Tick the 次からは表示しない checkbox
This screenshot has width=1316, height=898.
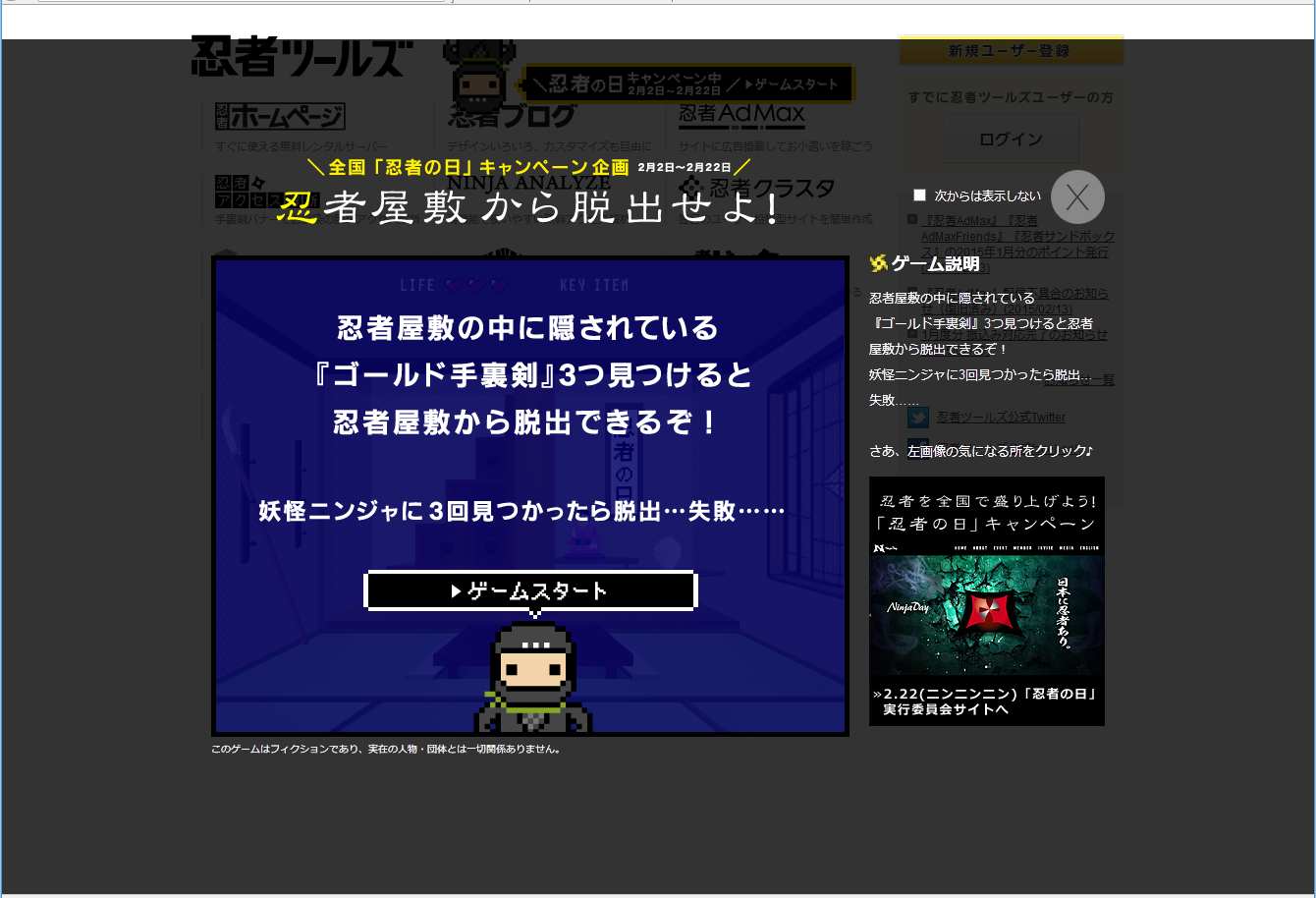click(919, 196)
